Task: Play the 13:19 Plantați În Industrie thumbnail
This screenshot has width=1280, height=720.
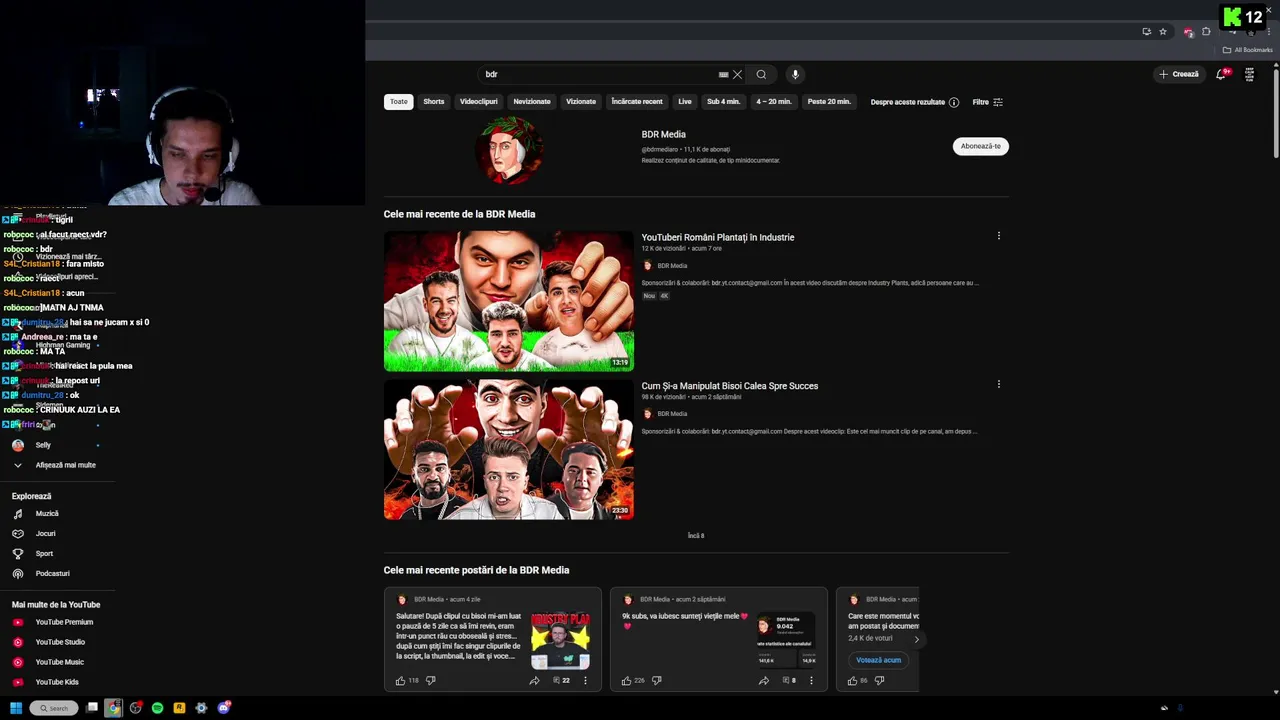Action: coord(509,301)
